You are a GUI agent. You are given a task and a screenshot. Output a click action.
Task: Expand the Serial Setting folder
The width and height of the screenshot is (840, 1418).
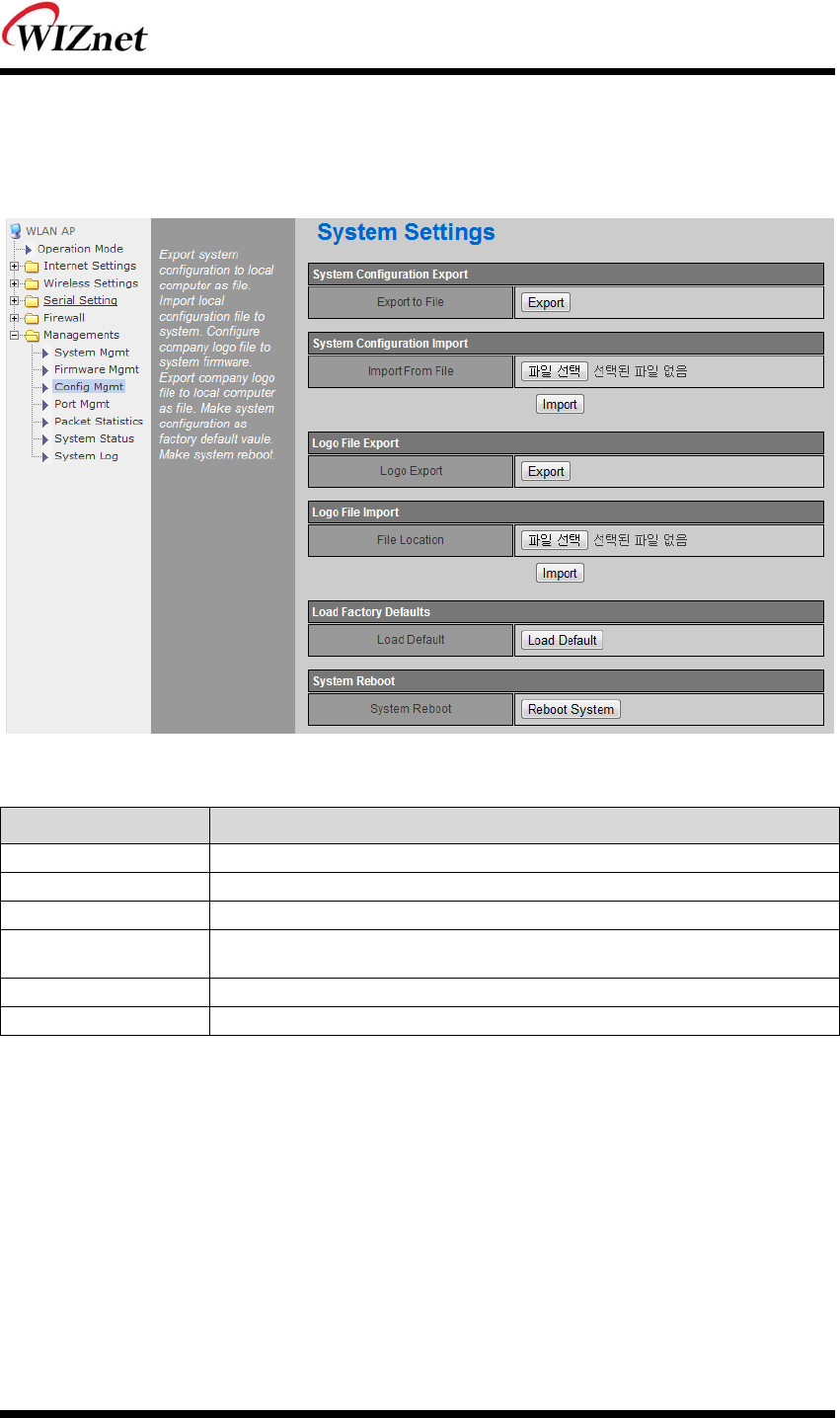point(15,300)
